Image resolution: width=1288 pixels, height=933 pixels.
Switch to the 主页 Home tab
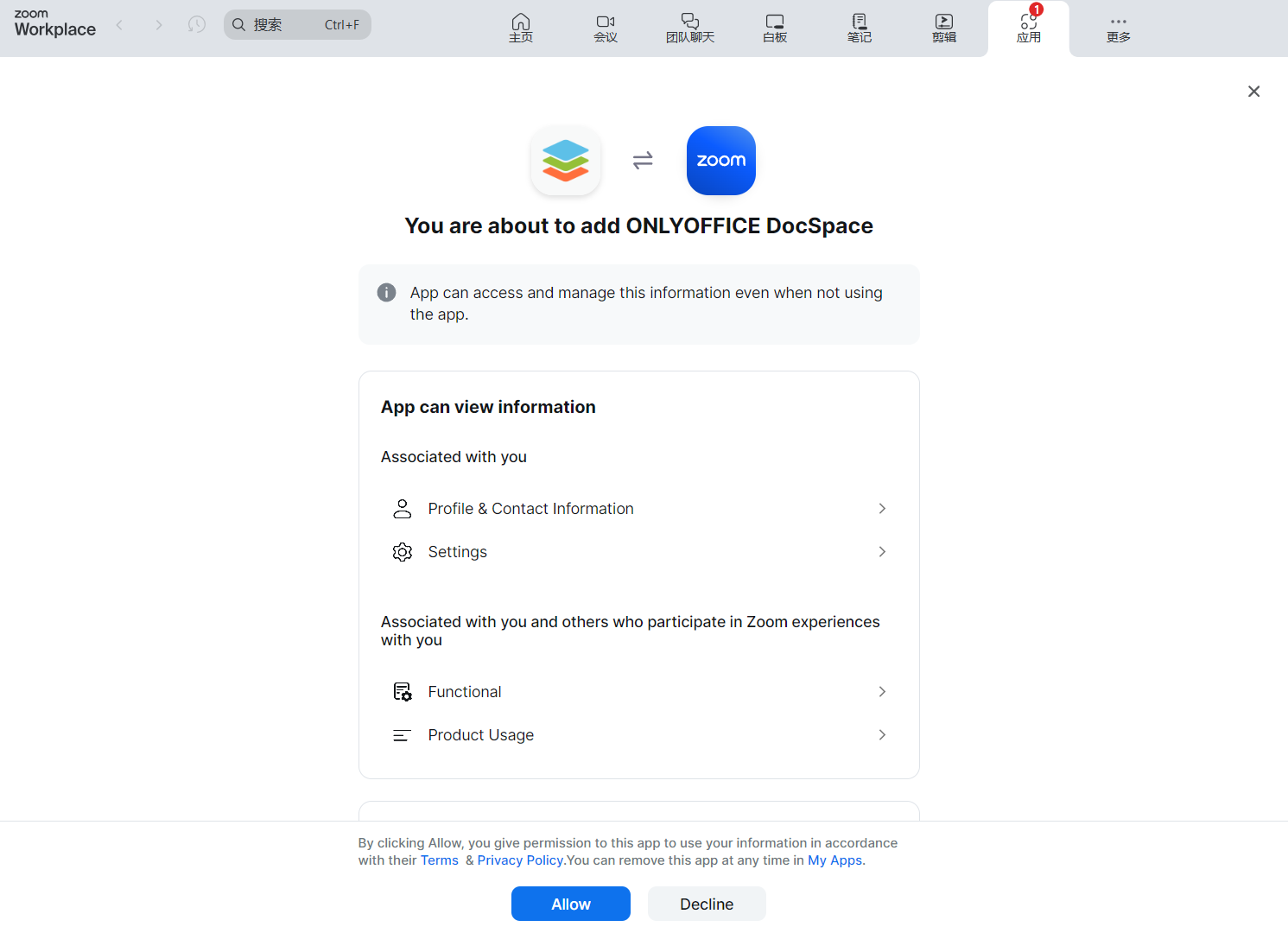coord(521,28)
